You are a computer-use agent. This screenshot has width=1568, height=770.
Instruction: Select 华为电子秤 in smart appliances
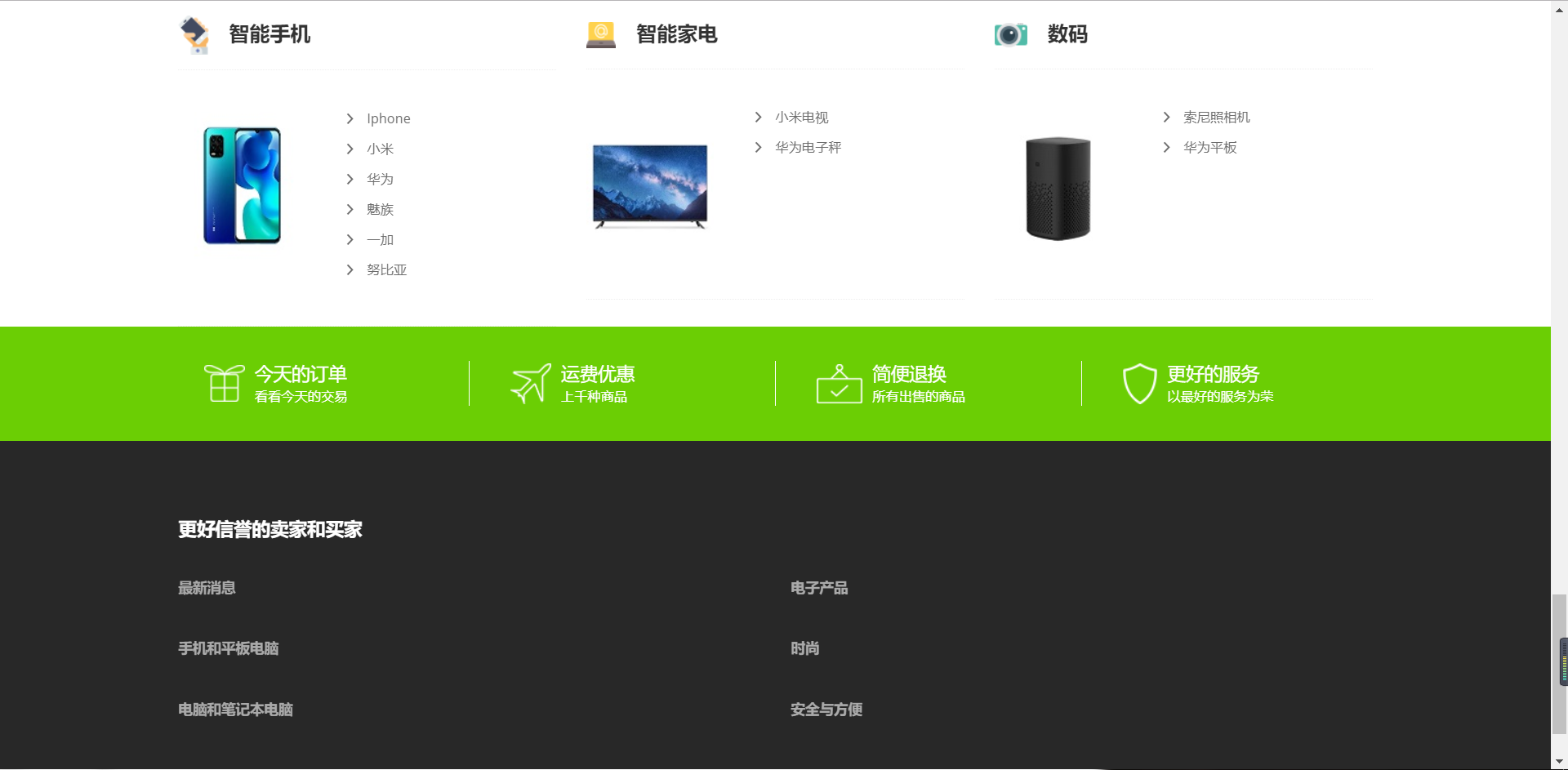pos(808,147)
